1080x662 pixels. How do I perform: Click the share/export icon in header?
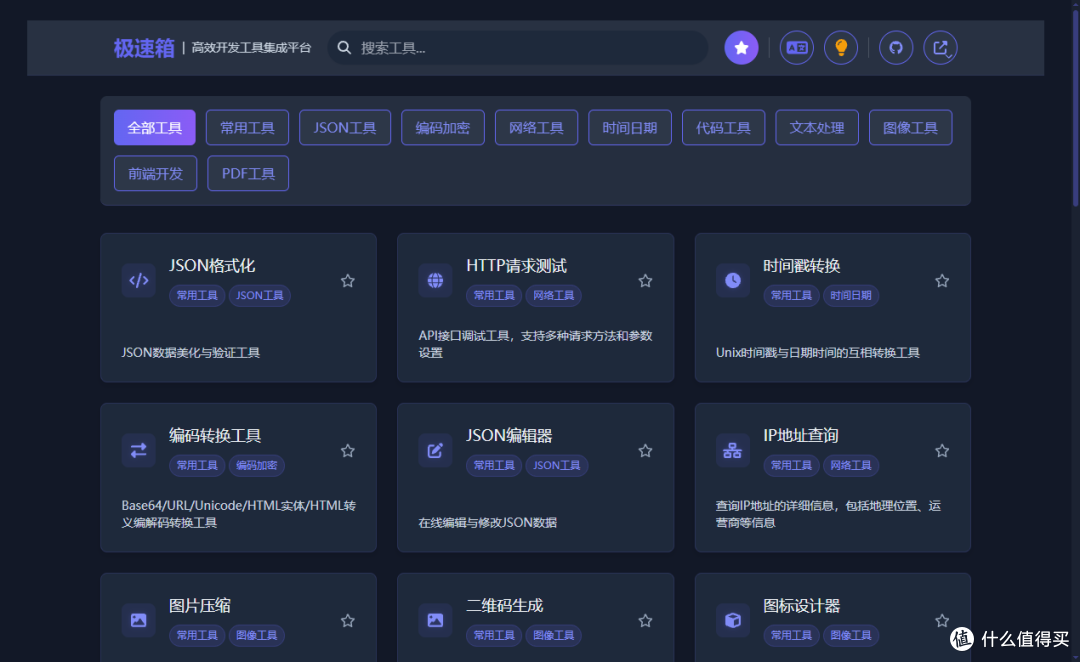click(x=940, y=48)
